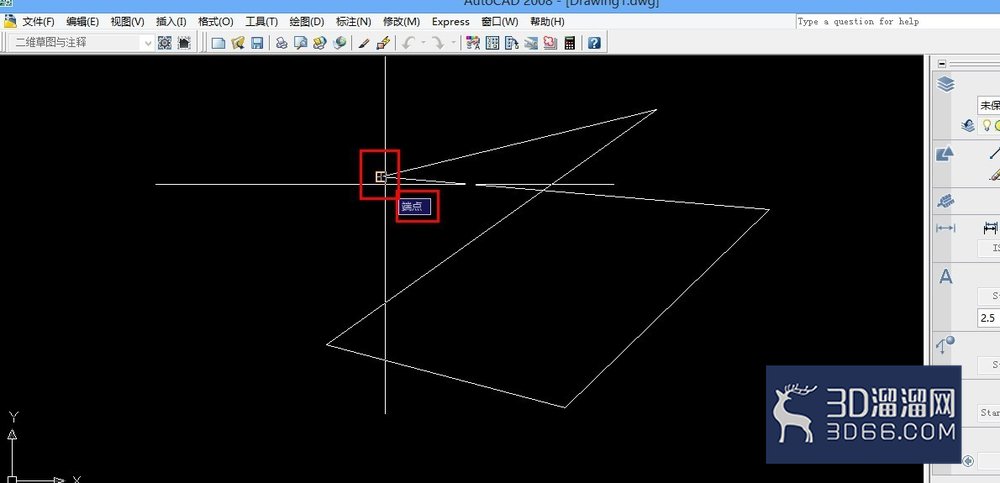The width and height of the screenshot is (1000, 483).
Task: Click the Layers panel icon in dashboard
Action: pos(946,84)
